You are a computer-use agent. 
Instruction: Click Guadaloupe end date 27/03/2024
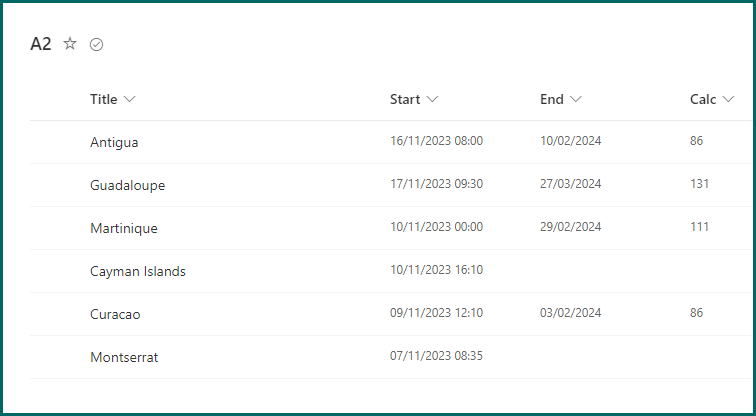point(570,184)
